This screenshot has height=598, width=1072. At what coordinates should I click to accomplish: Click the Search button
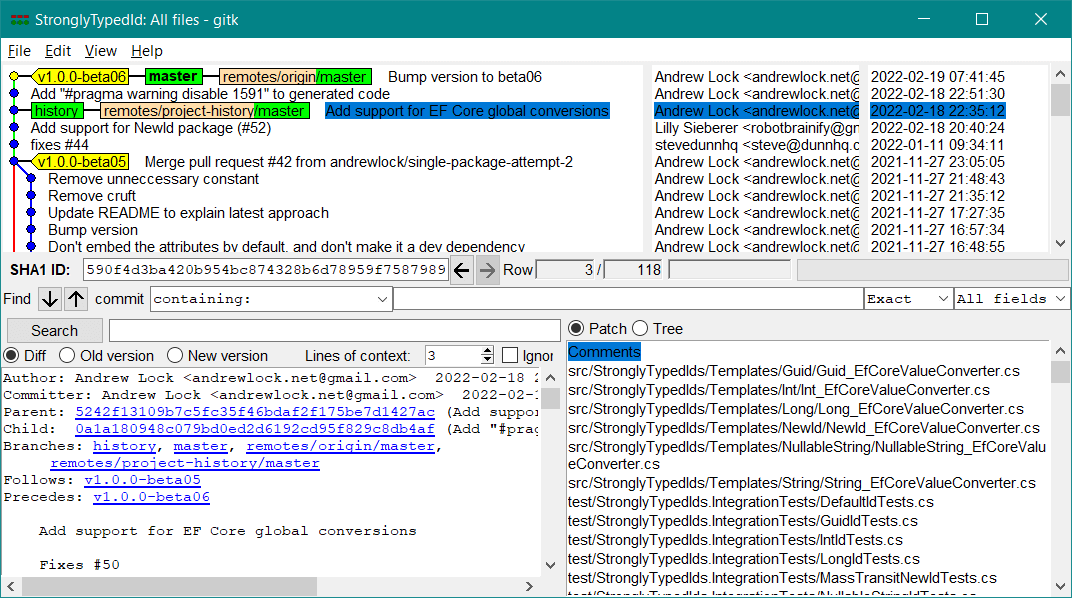coord(55,331)
